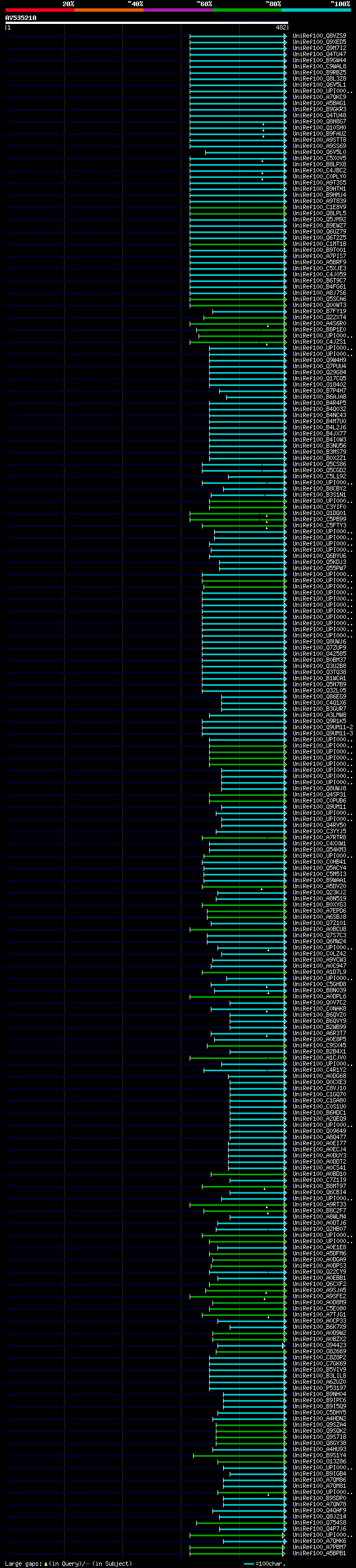Select the UniRef100_Q8UWJ6 label

(319, 641)
